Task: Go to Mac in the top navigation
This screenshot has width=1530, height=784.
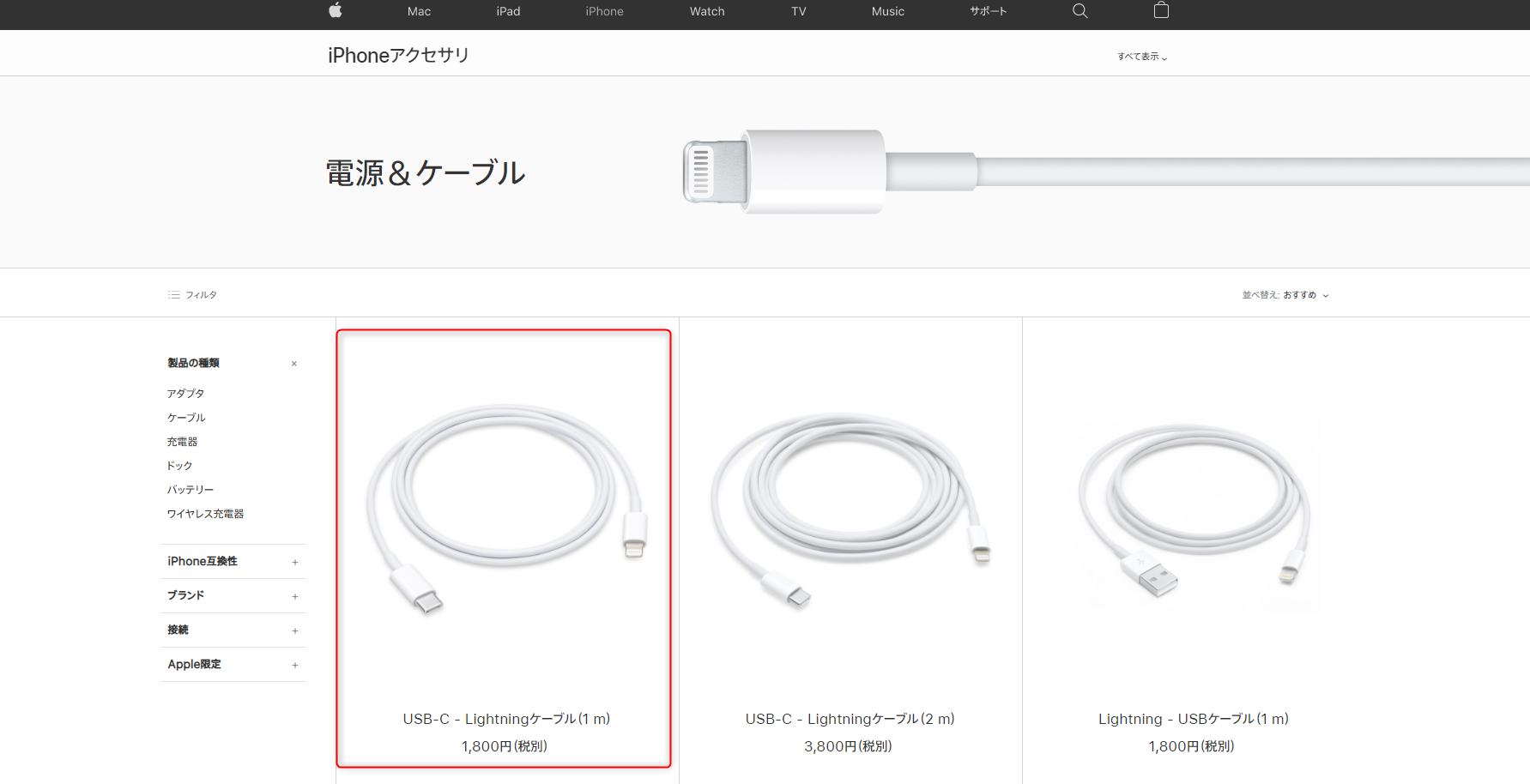Action: tap(419, 11)
